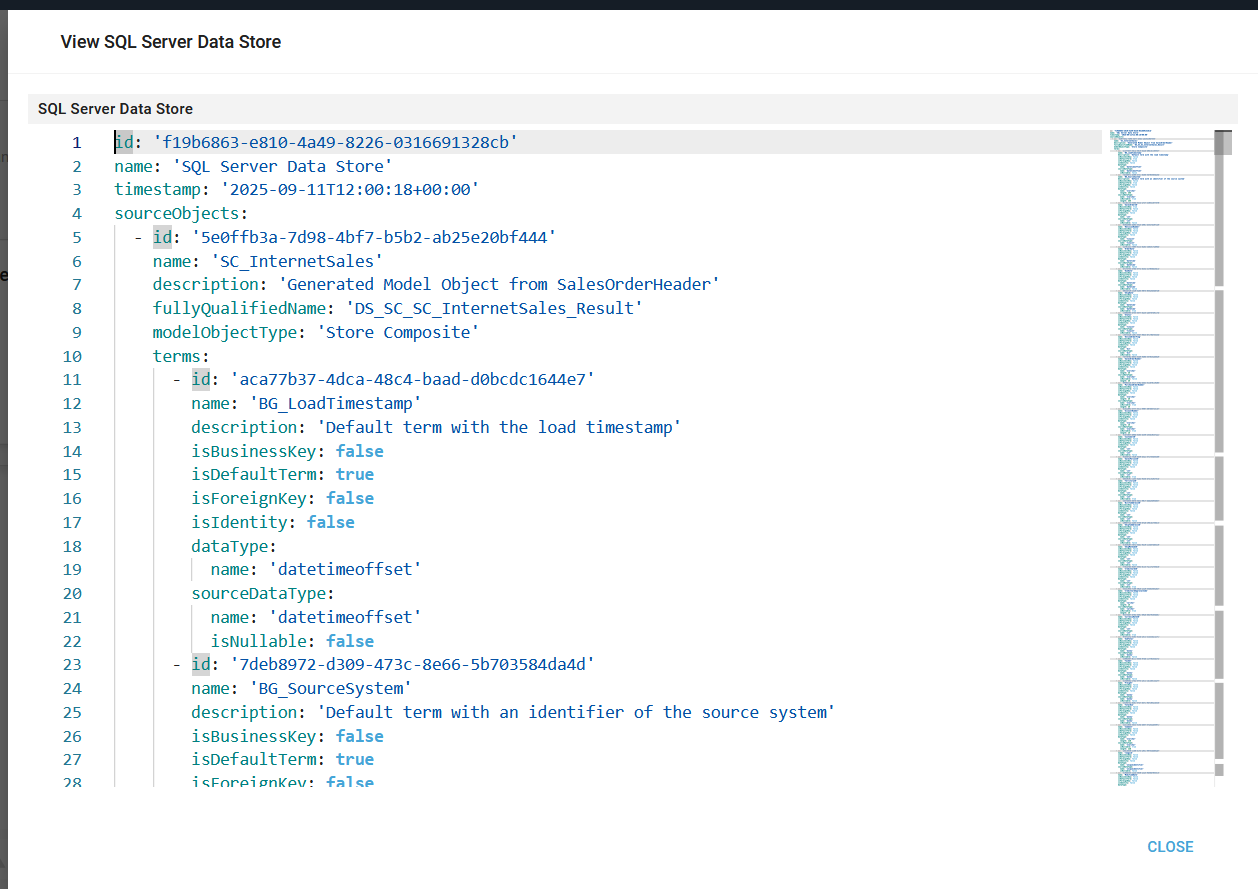Click line number 4 in the gutter
1258x889 pixels.
[x=76, y=213]
